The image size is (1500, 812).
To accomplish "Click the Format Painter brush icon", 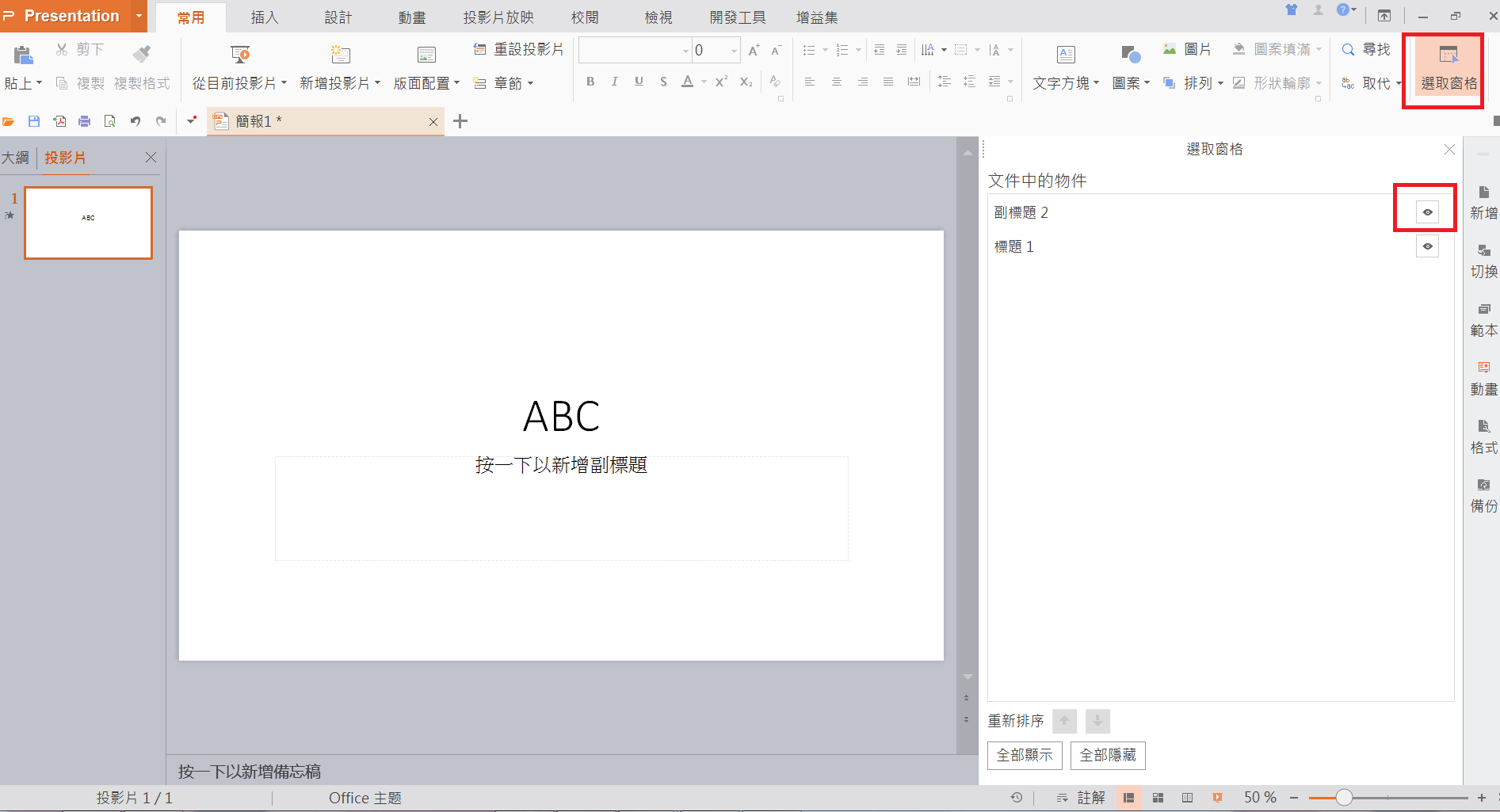I will click(142, 54).
